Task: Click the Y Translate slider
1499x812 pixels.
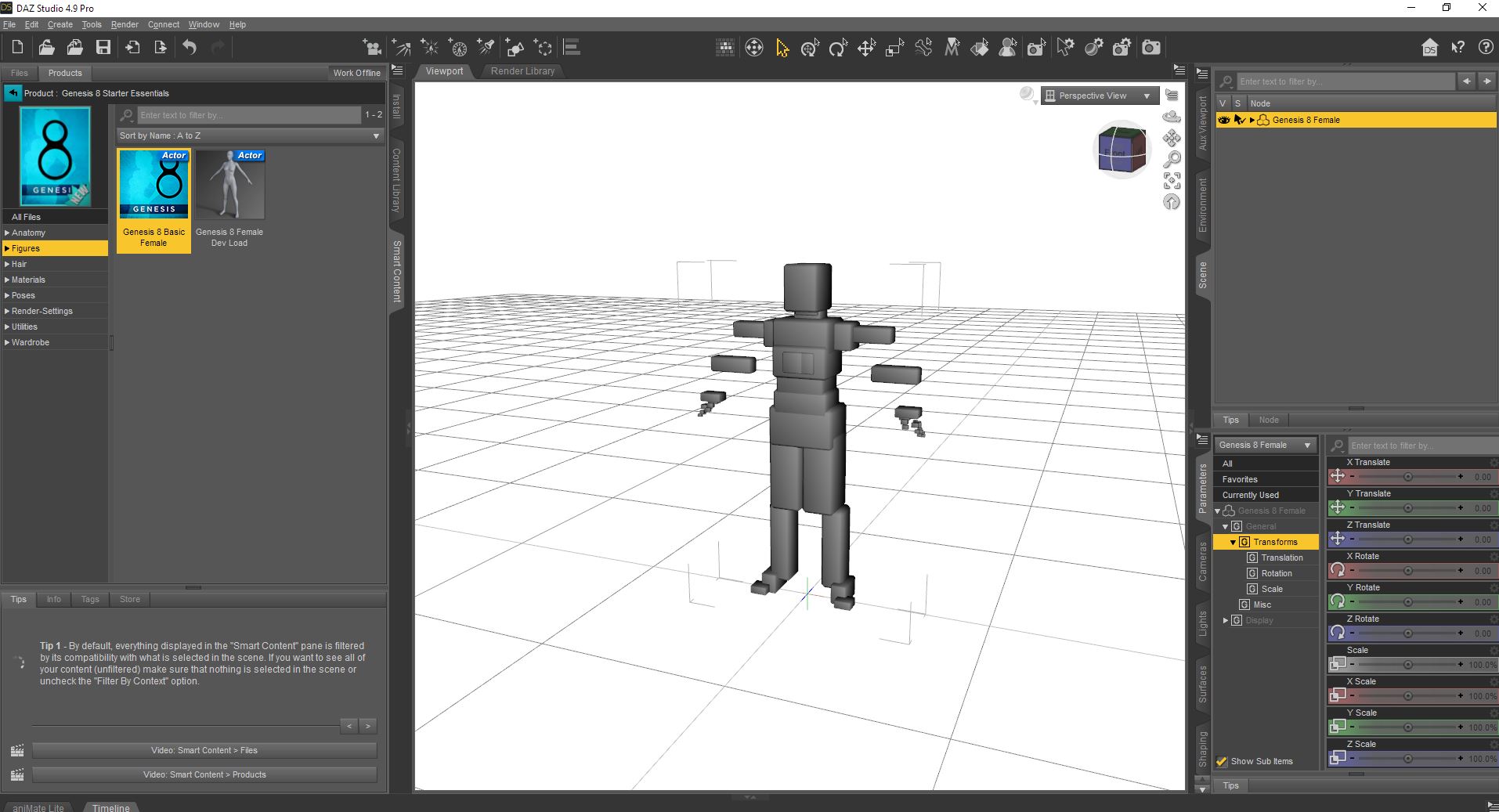Action: tap(1407, 507)
